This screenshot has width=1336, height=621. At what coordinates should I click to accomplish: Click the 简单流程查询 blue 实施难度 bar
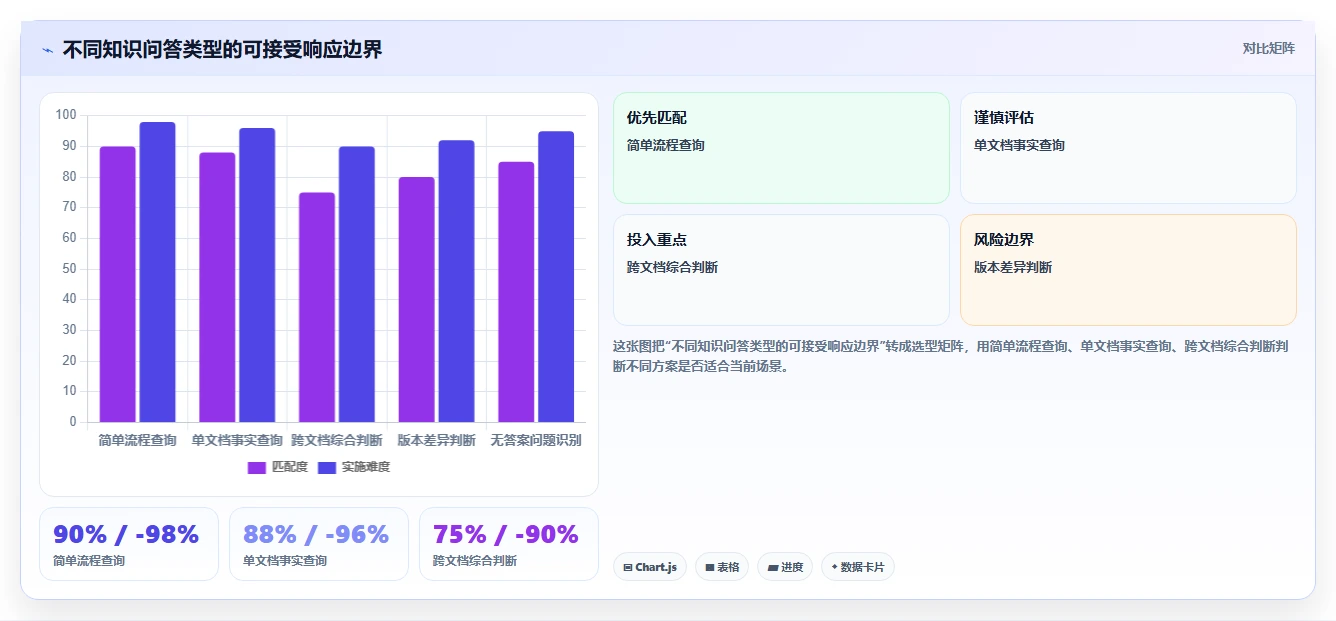[157, 272]
